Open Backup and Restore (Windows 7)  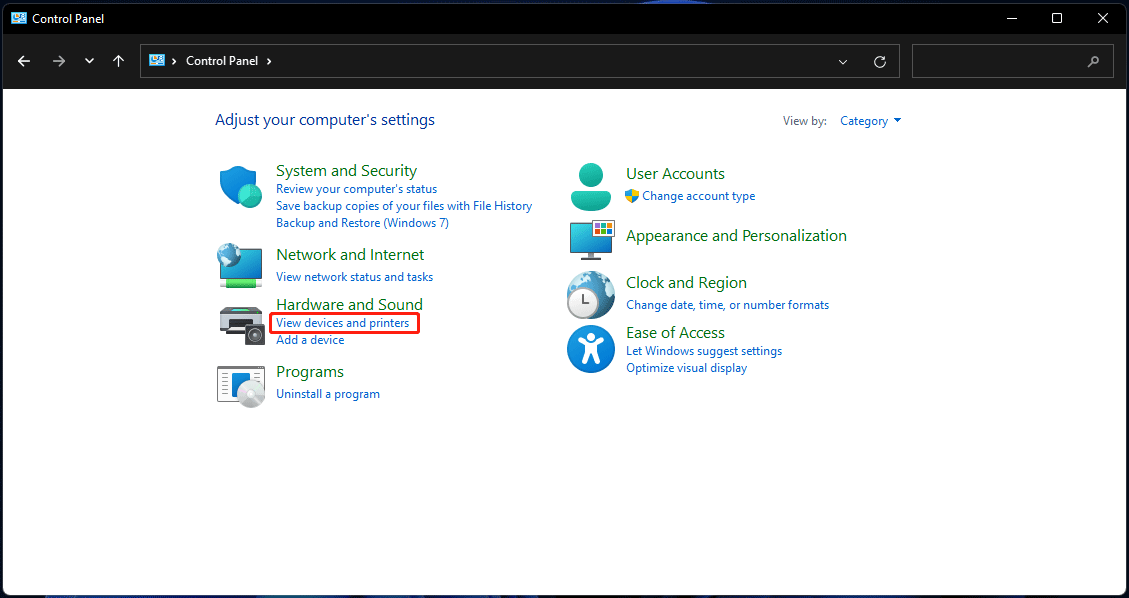tap(362, 223)
